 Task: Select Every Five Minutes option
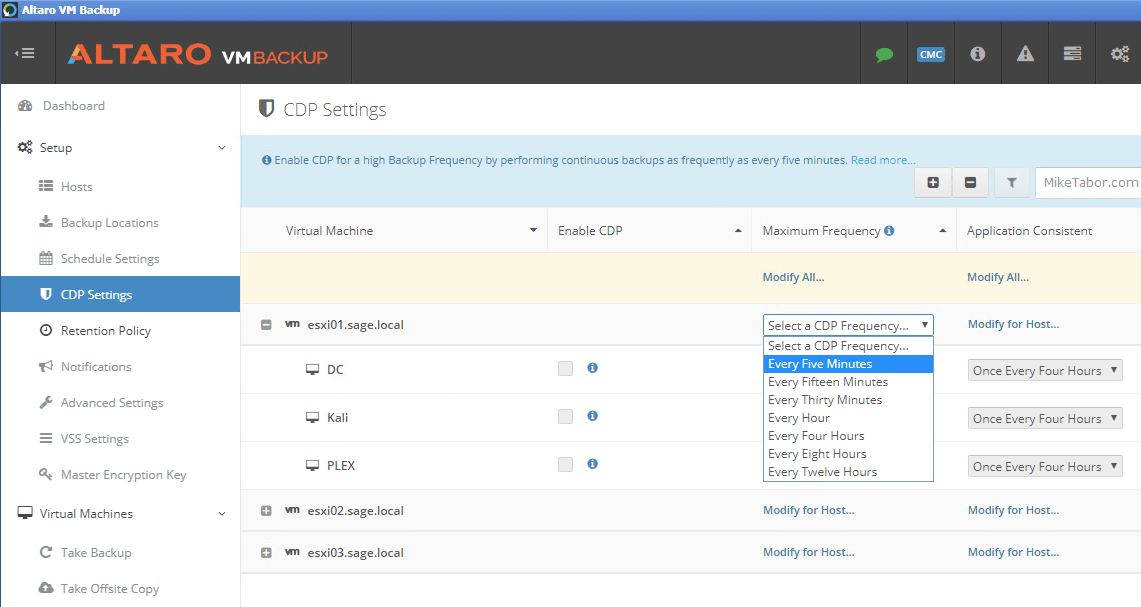point(848,364)
